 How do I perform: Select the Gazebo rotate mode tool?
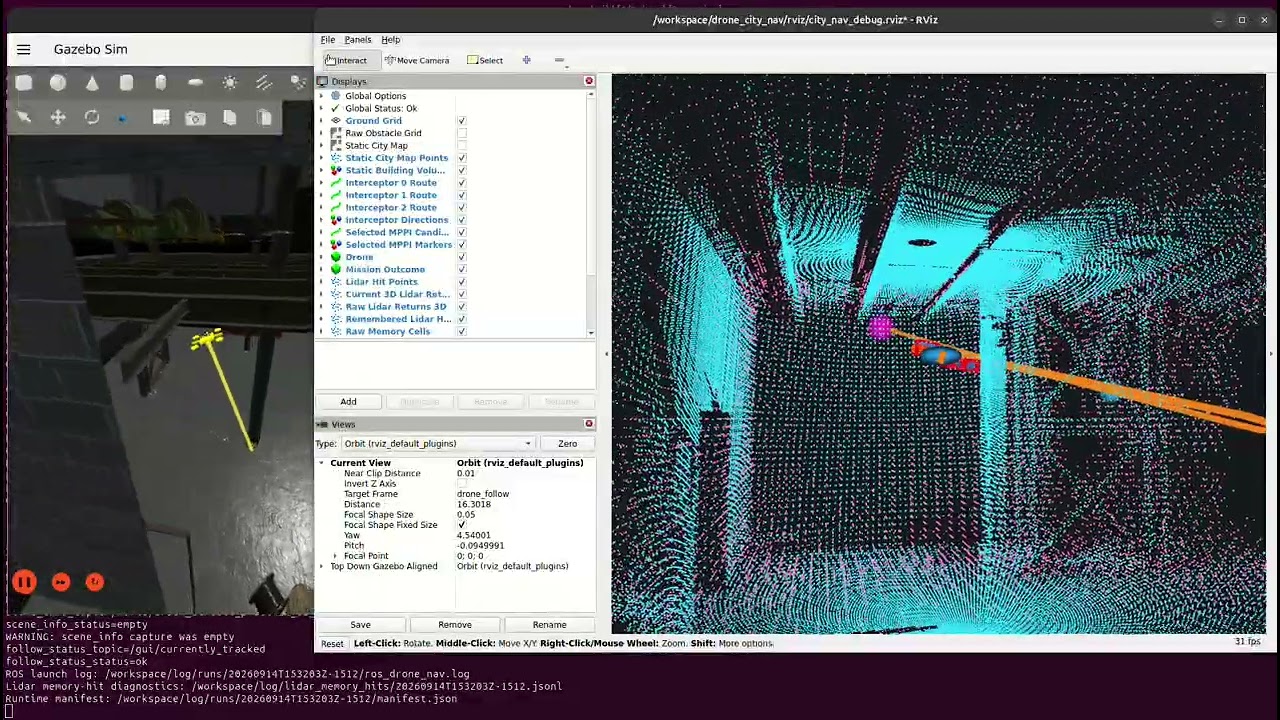[x=92, y=118]
